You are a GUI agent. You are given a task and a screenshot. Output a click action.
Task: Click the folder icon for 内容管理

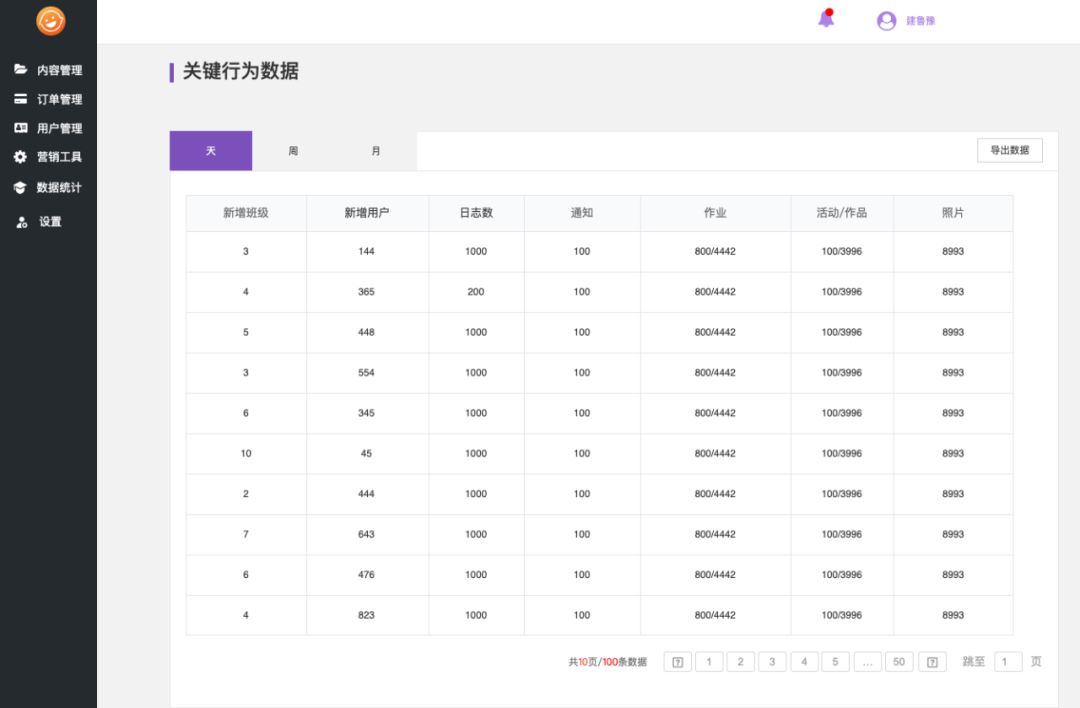(x=20, y=70)
